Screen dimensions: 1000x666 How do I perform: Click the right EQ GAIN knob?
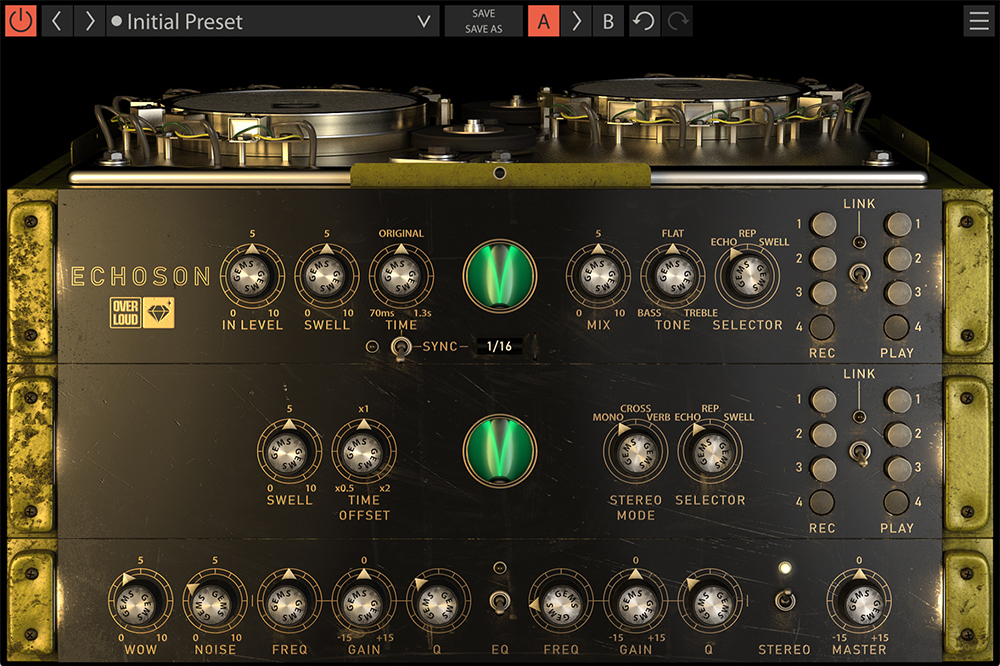tap(636, 602)
